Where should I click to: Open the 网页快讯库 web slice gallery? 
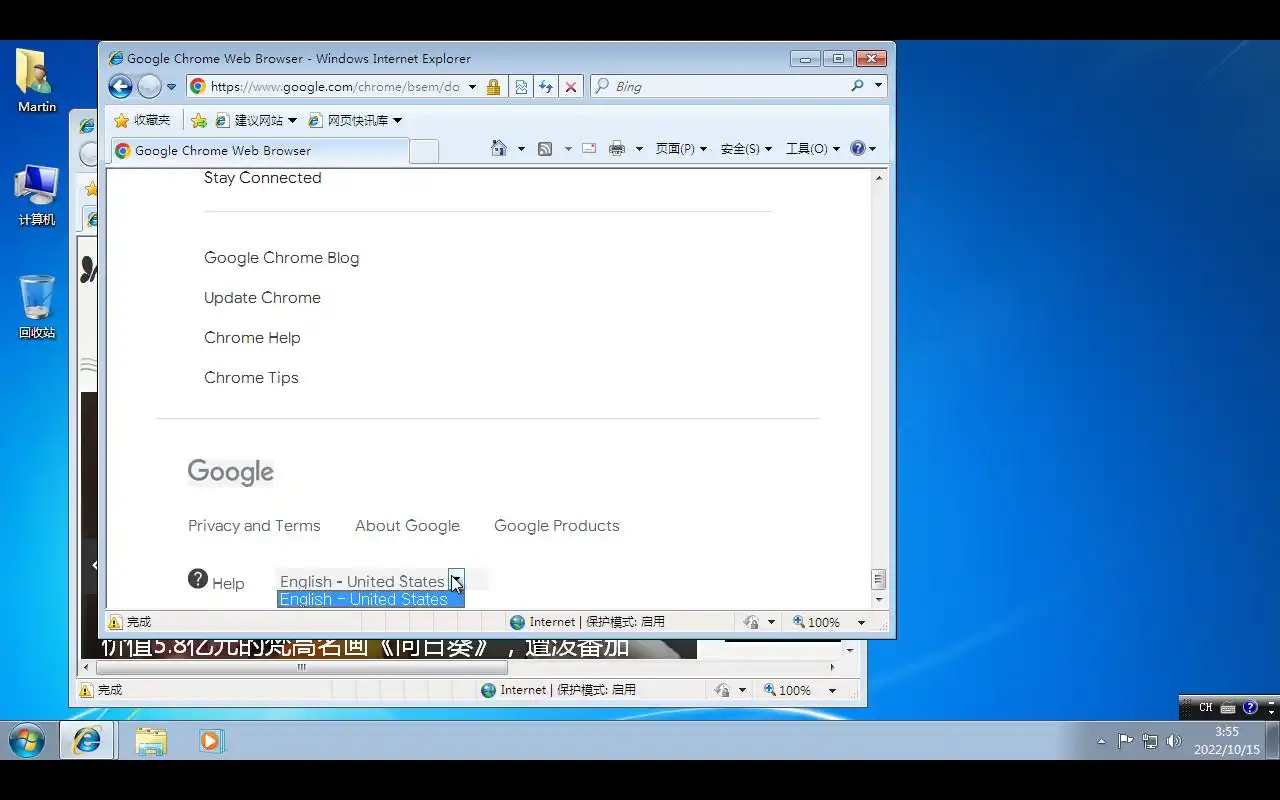tap(355, 120)
